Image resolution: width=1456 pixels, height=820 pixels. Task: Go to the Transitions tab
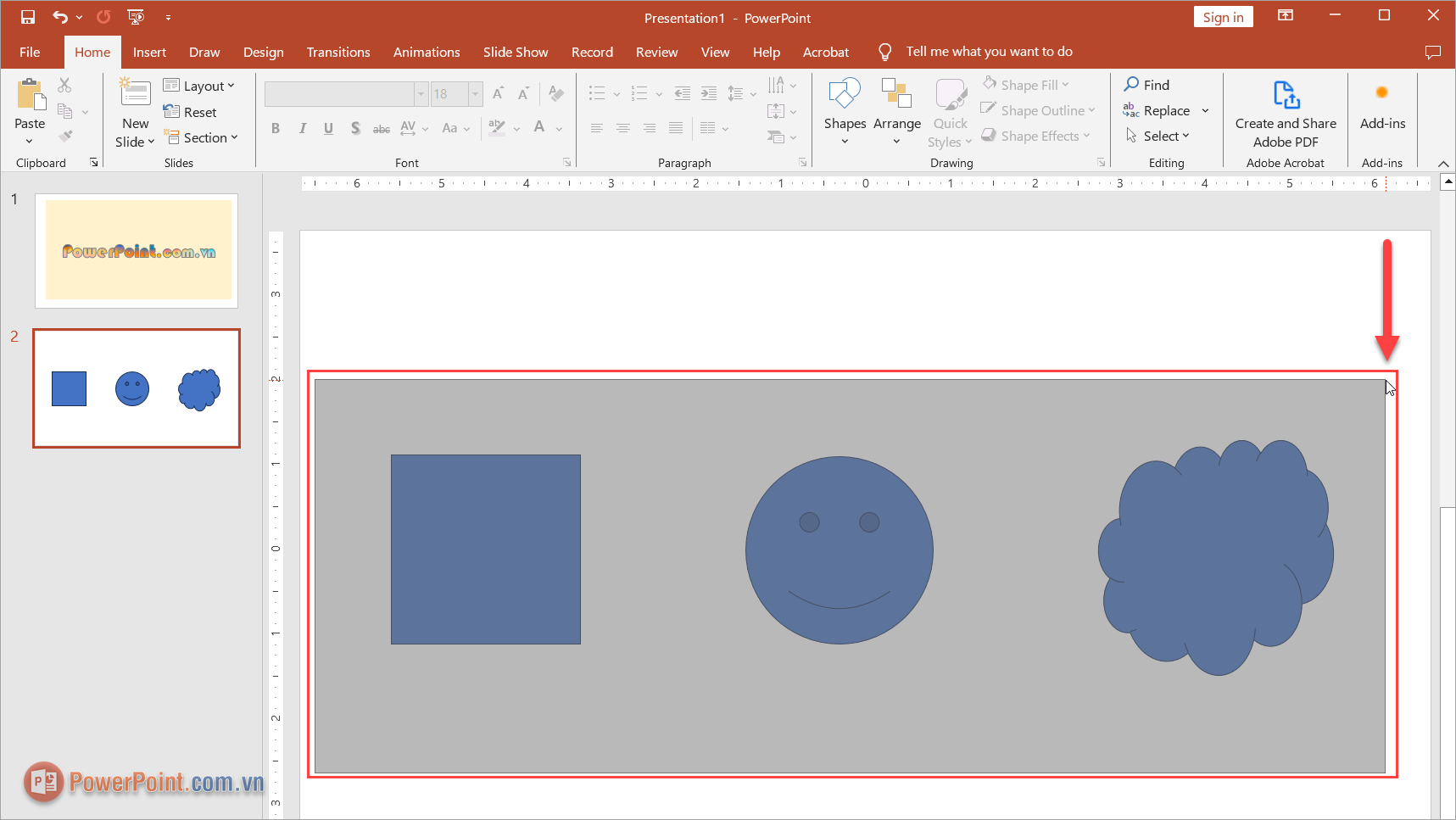pos(338,52)
